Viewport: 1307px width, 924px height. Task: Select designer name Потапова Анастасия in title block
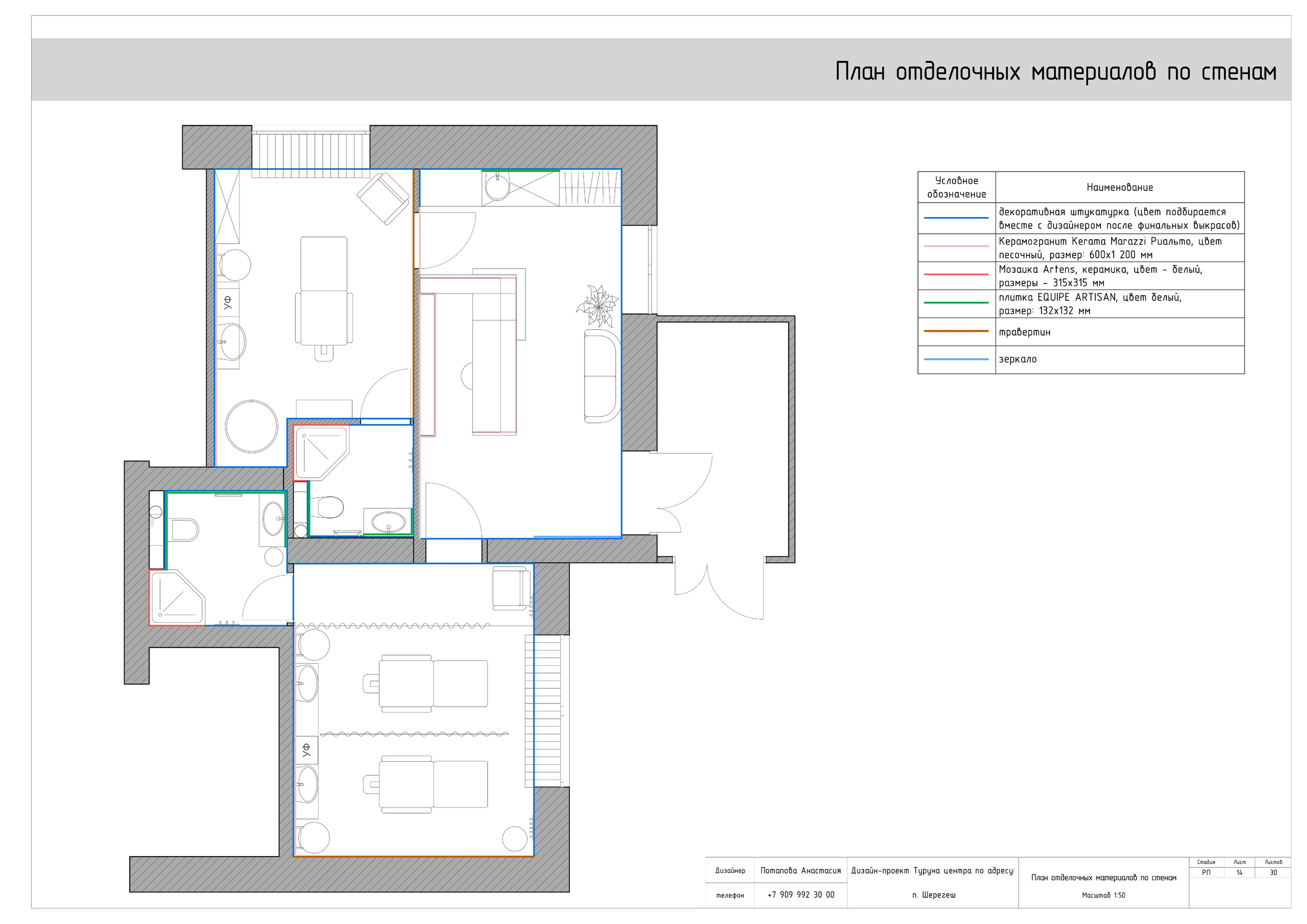coord(801,870)
